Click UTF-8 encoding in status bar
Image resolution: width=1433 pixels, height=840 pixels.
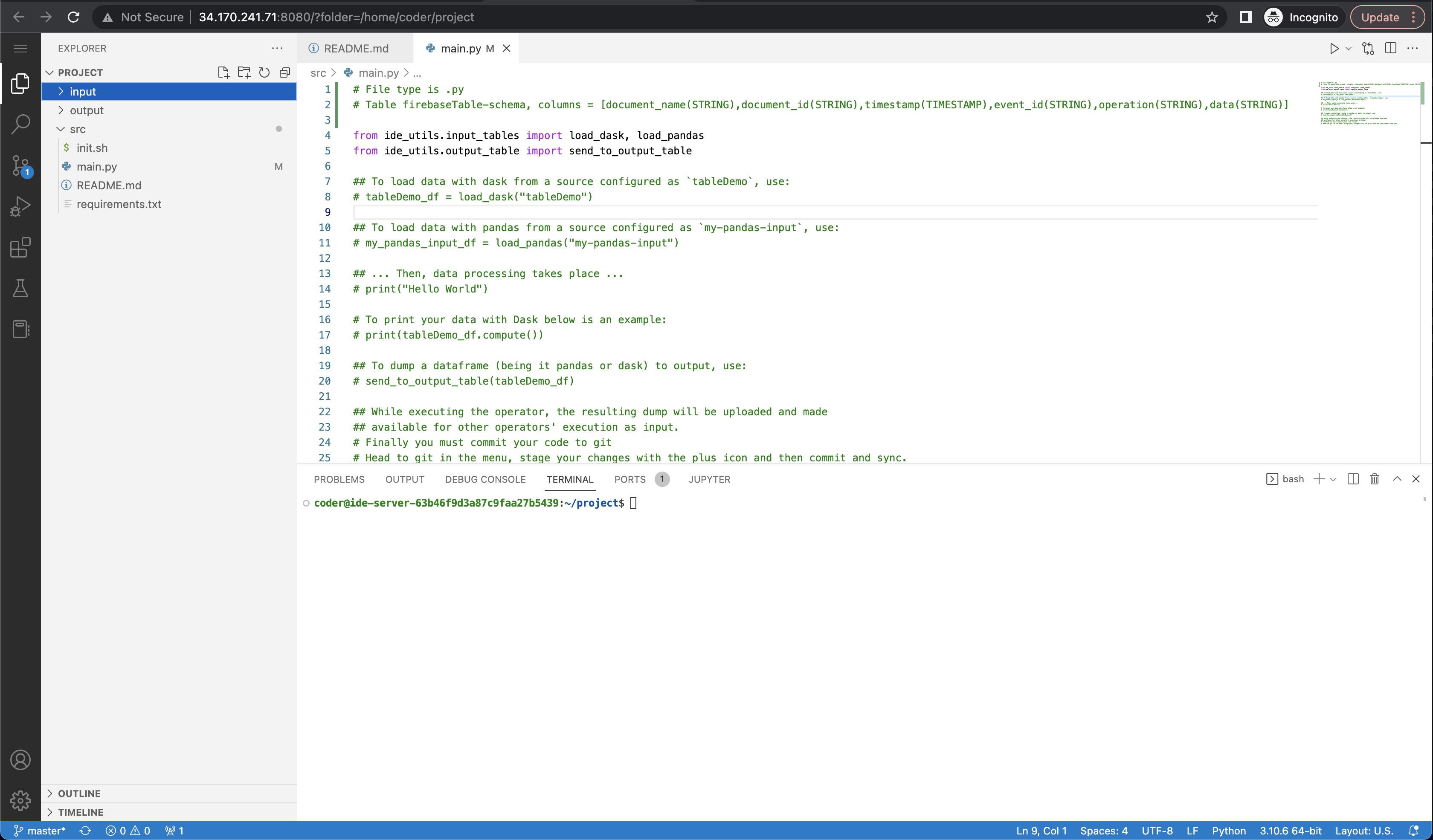pyautogui.click(x=1157, y=830)
